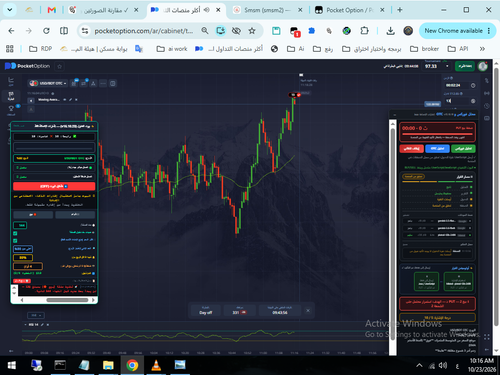Click the horizontal line icon in chart toolbar
The width and height of the screenshot is (500, 375).
103,83
